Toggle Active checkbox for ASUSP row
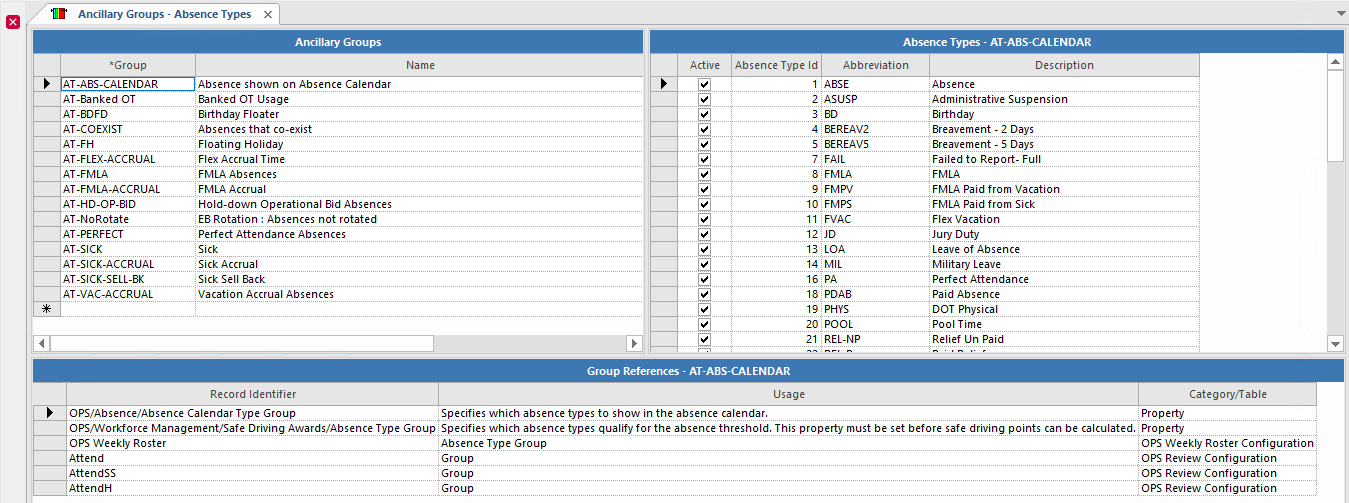This screenshot has width=1349, height=503. (705, 99)
